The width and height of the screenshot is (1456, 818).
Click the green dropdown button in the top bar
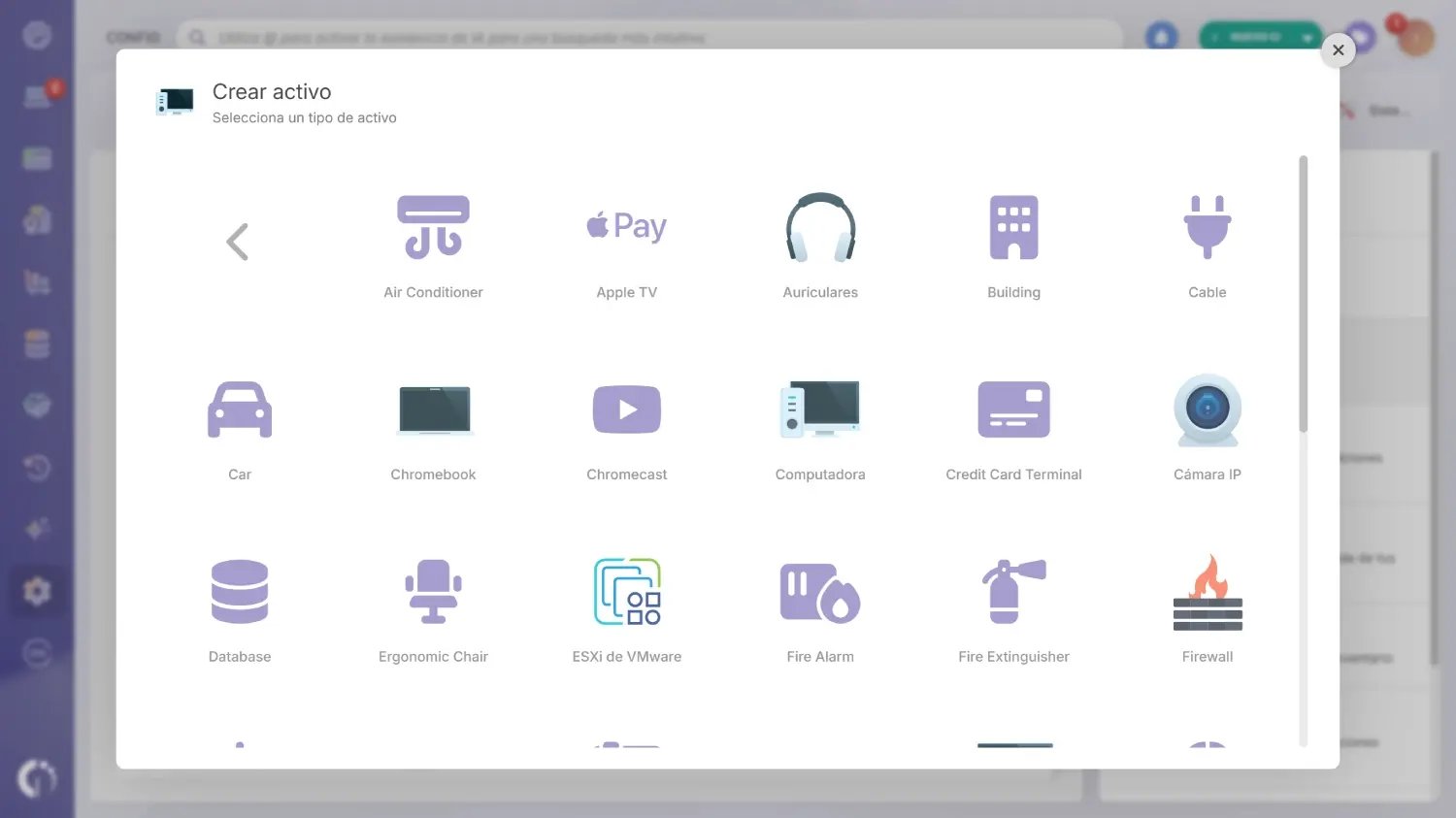coord(1261,37)
